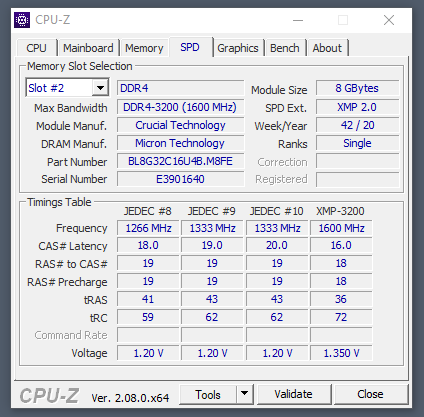The image size is (424, 417).
Task: Click the 18.0 CAS# Latency value
Action: 148,245
